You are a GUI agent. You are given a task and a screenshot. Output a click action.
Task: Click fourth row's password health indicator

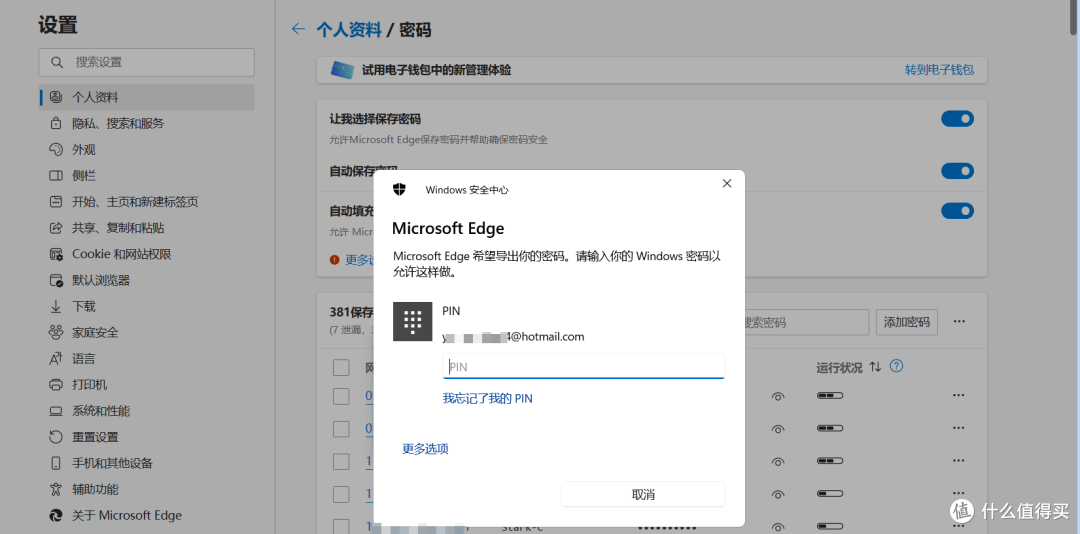click(x=830, y=493)
